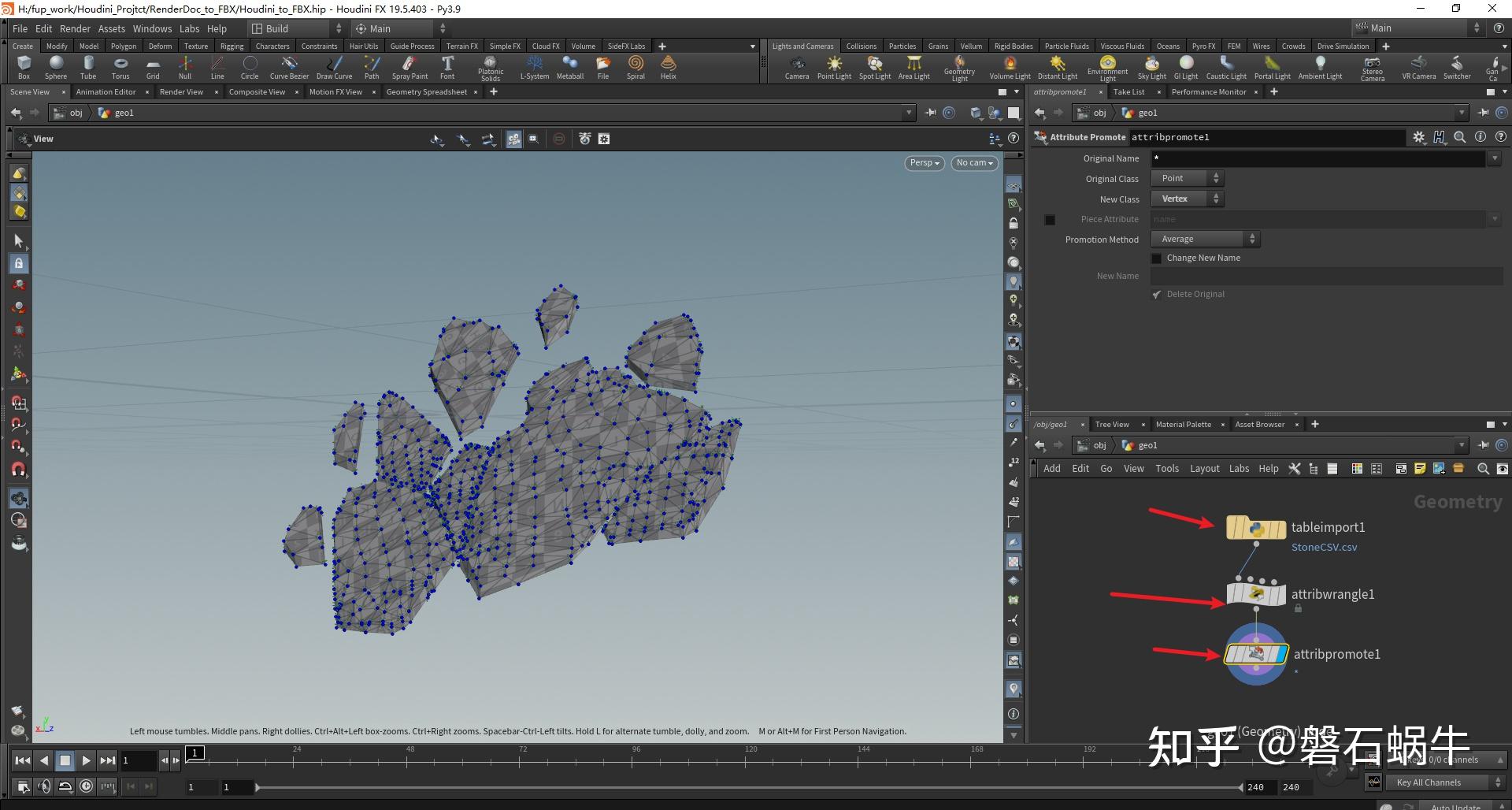Click frame 96 on the timeline slider

634,760
